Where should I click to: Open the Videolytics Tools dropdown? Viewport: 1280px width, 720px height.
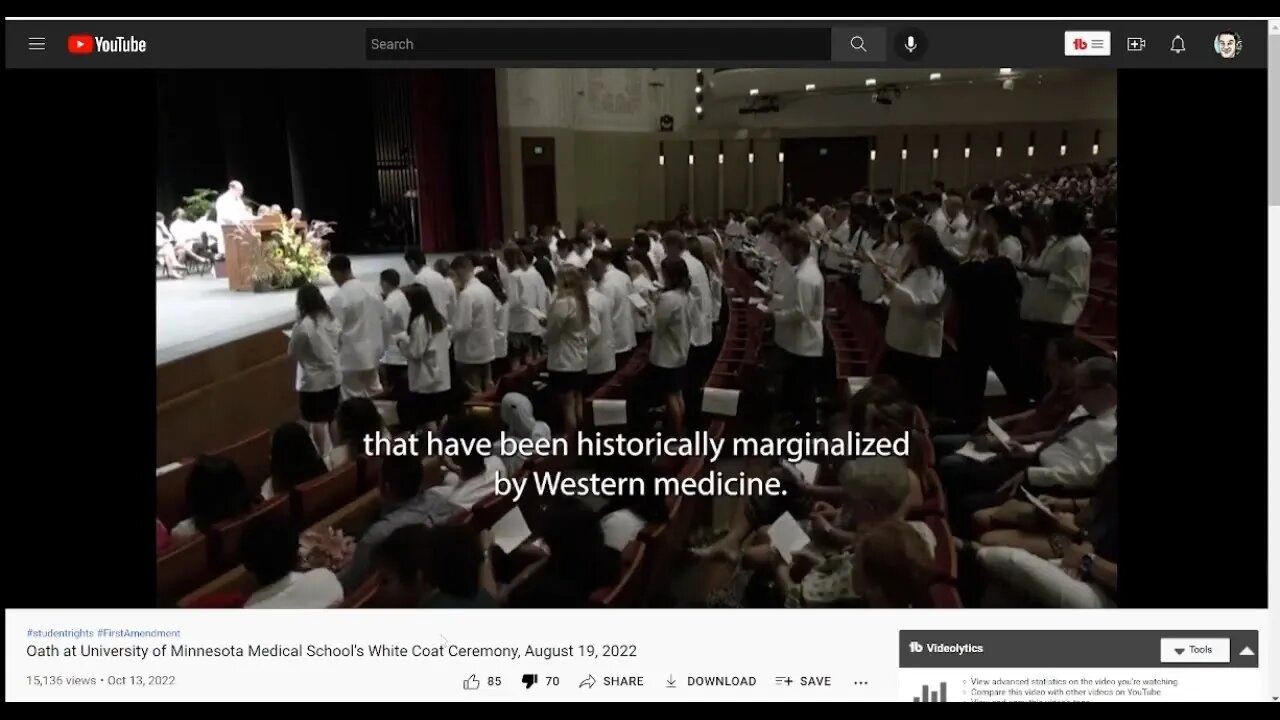(1195, 650)
